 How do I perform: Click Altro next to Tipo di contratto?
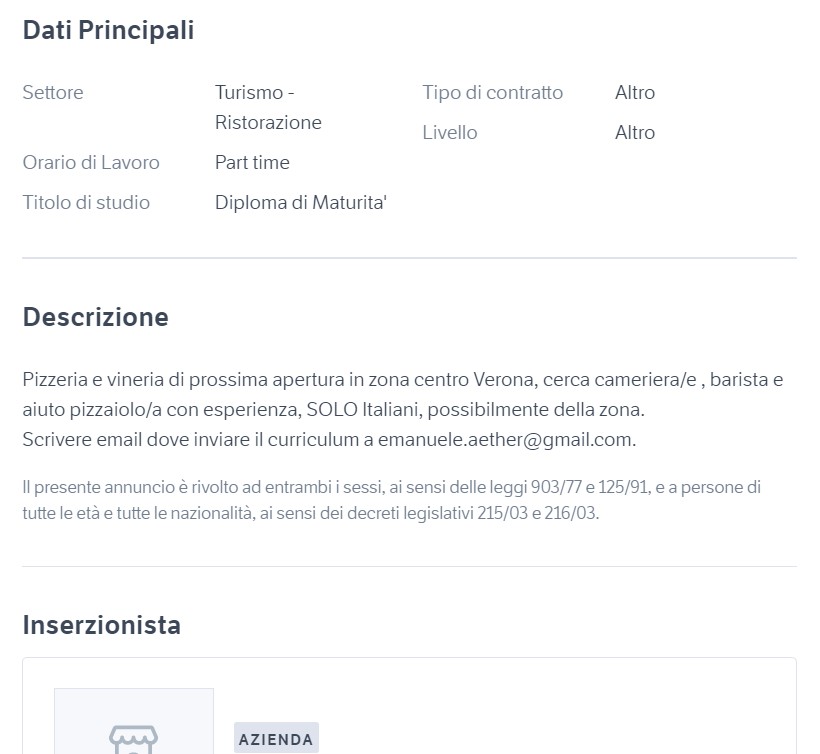(635, 93)
